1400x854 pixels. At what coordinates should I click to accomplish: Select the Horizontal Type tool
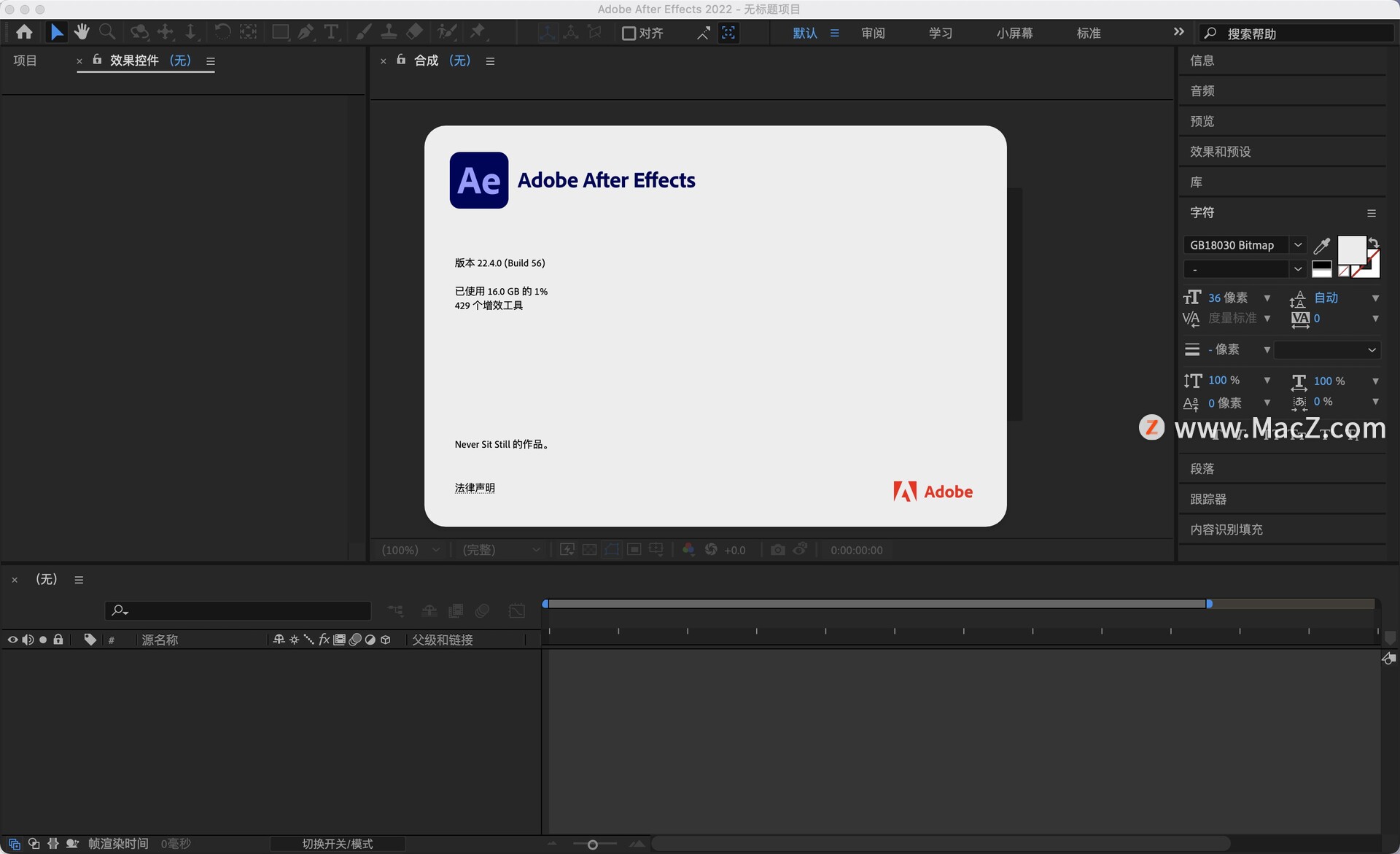[x=331, y=32]
